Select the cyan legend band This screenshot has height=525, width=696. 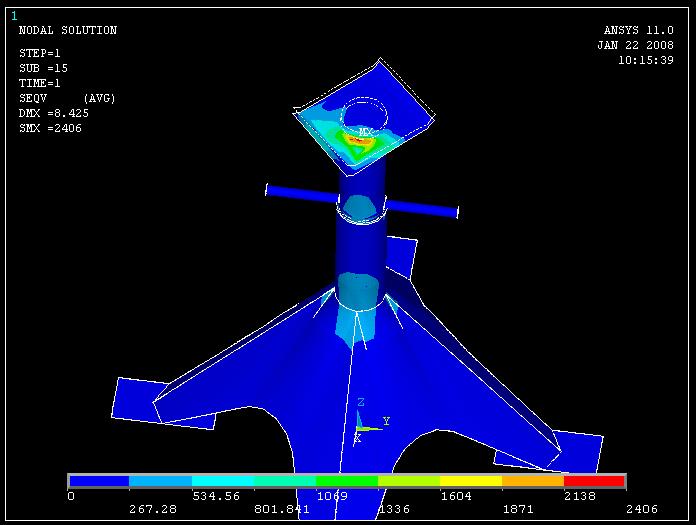pos(223,481)
